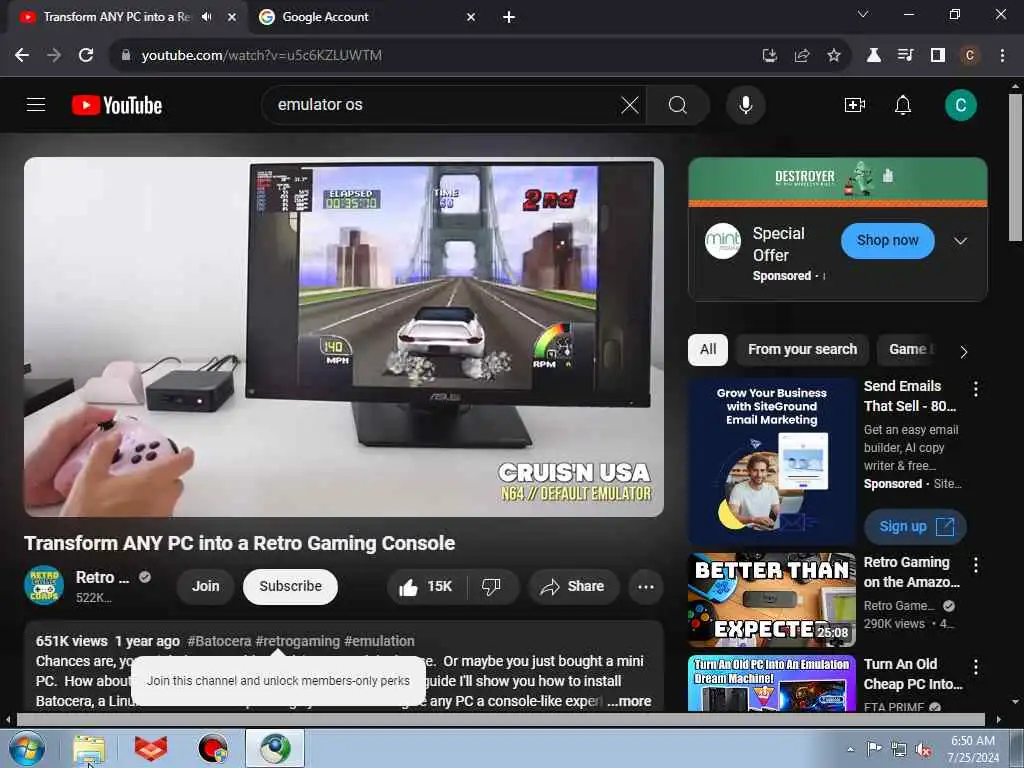This screenshot has height=768, width=1024.
Task: Show hidden system tray icons
Action: click(x=850, y=749)
